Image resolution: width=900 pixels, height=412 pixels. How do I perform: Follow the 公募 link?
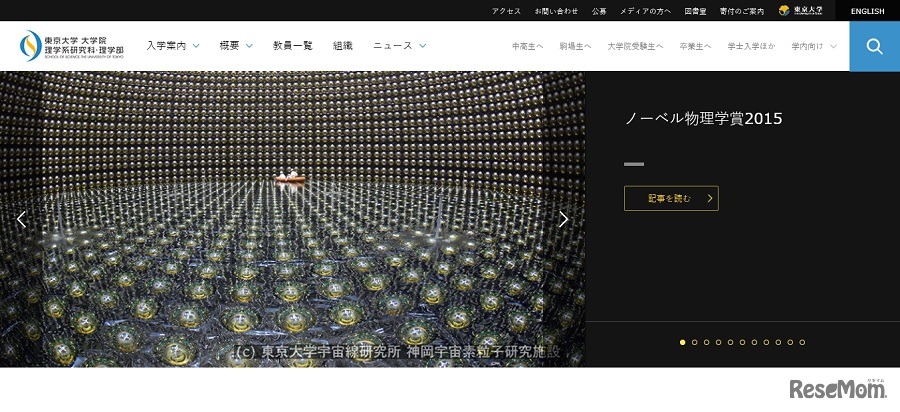599,11
